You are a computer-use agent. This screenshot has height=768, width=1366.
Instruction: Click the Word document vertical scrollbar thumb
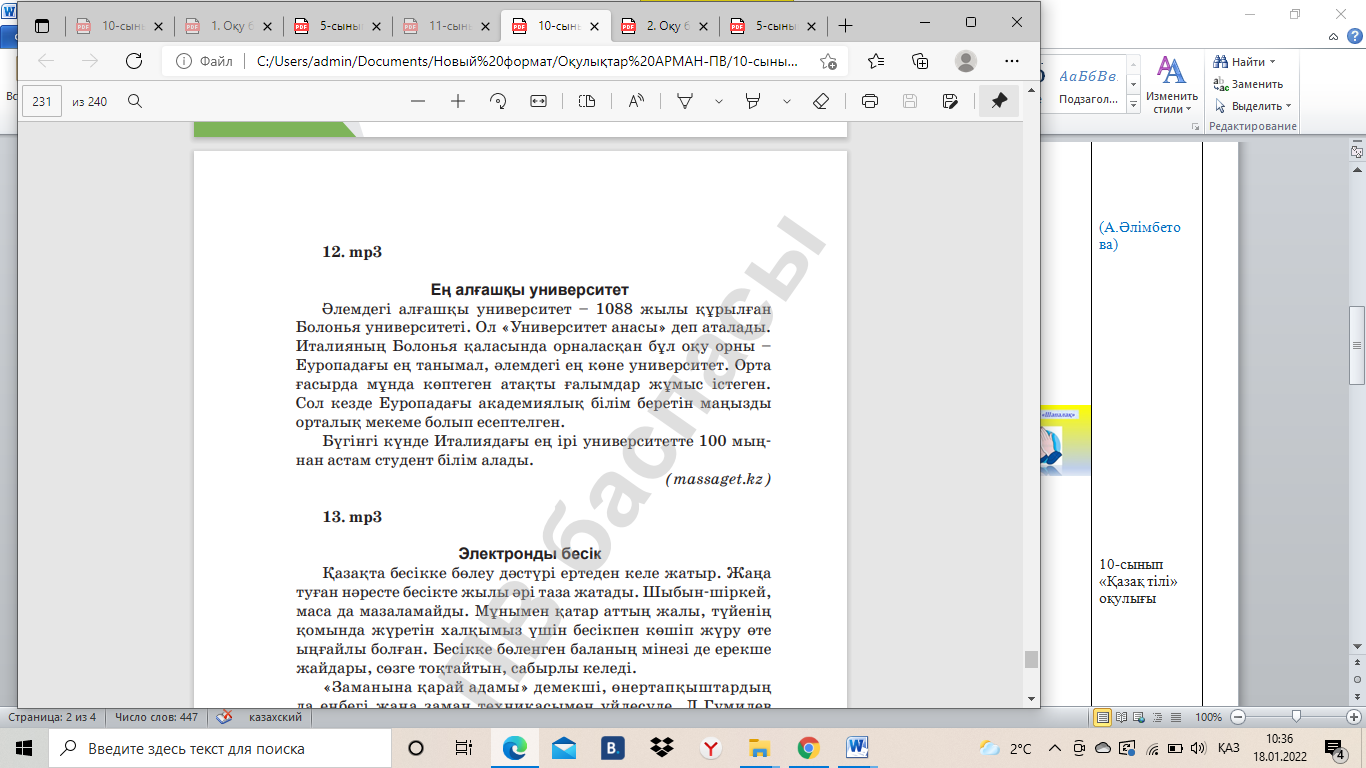tap(1357, 345)
